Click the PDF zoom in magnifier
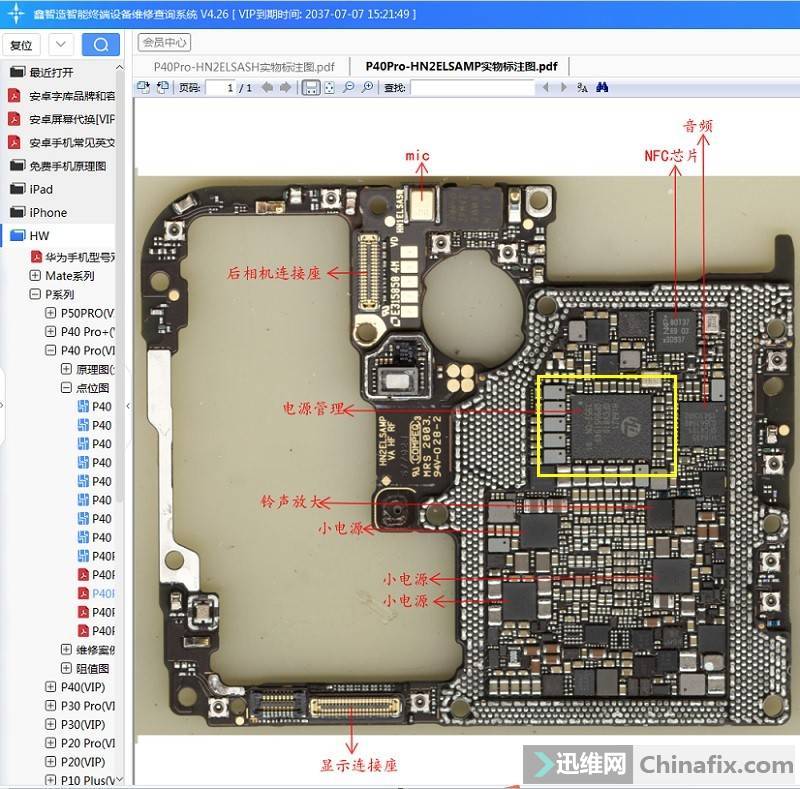Screen dimensions: 800x789 pyautogui.click(x=367, y=88)
